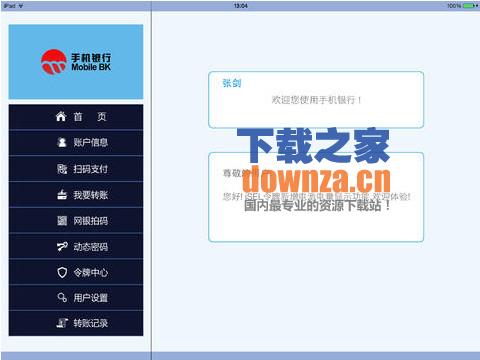Click the iPad label in status bar
Screen dimensions: 480x360
(10, 6)
